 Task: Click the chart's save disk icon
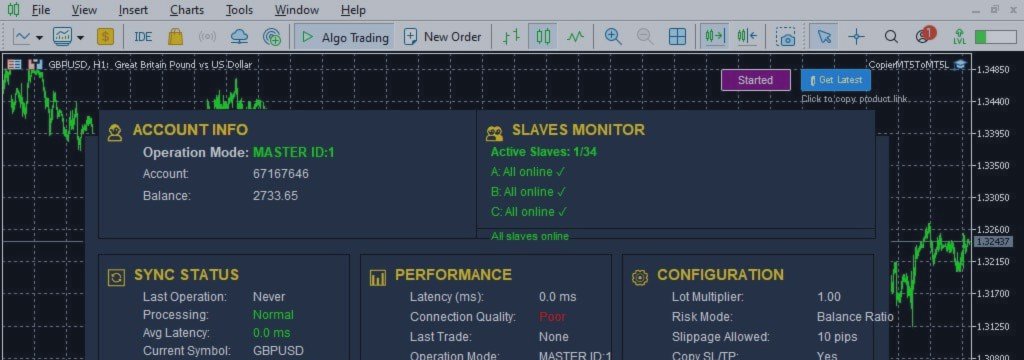[x=36, y=64]
